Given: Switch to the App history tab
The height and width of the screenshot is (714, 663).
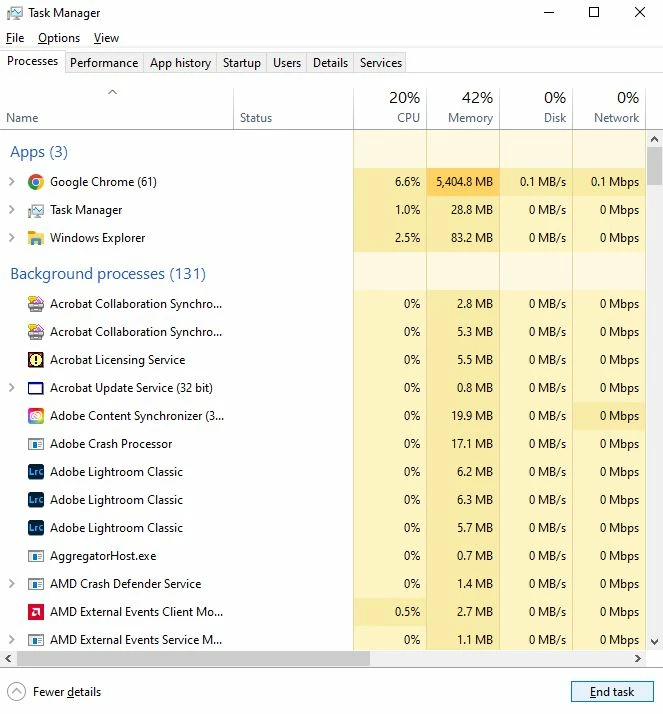Looking at the screenshot, I should [180, 63].
